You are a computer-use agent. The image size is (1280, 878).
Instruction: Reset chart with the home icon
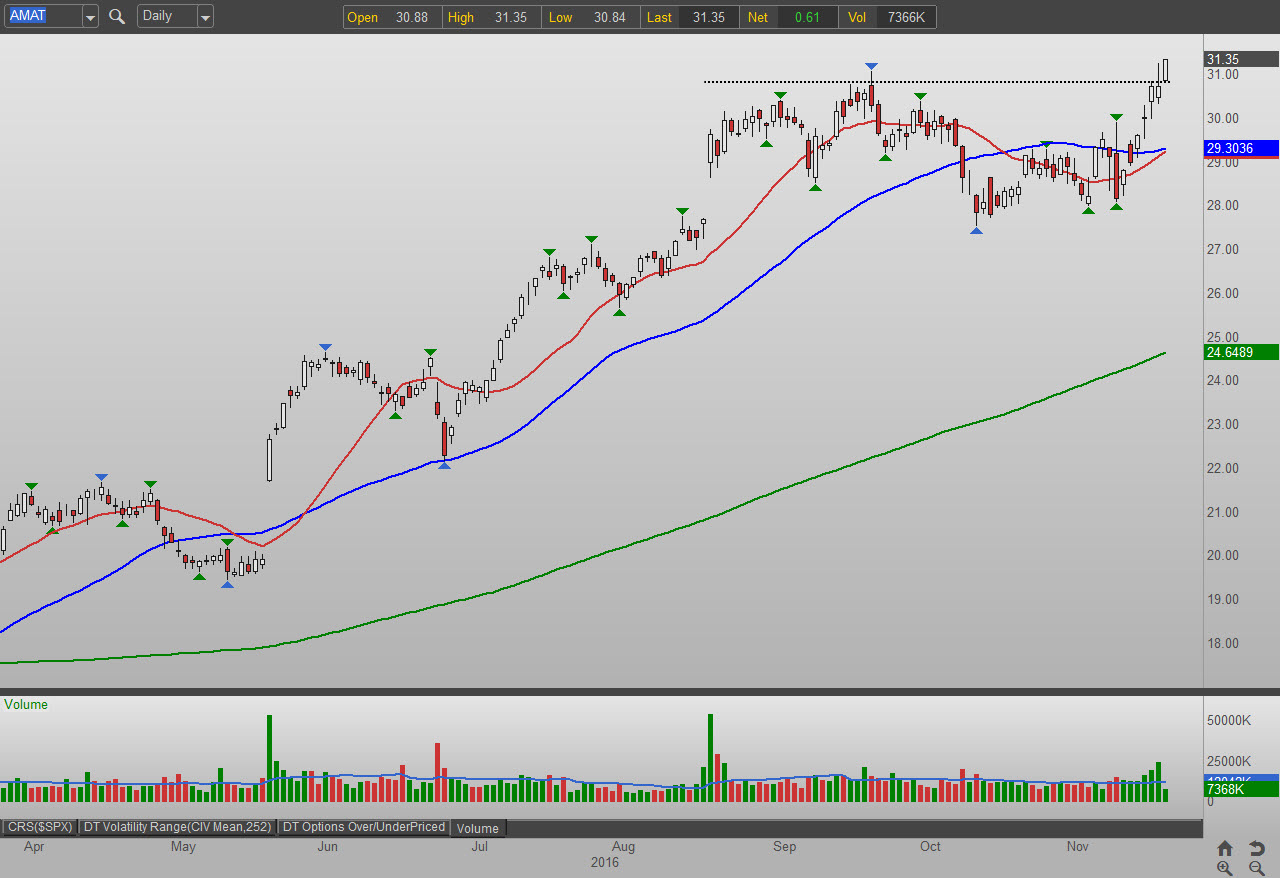(1225, 848)
